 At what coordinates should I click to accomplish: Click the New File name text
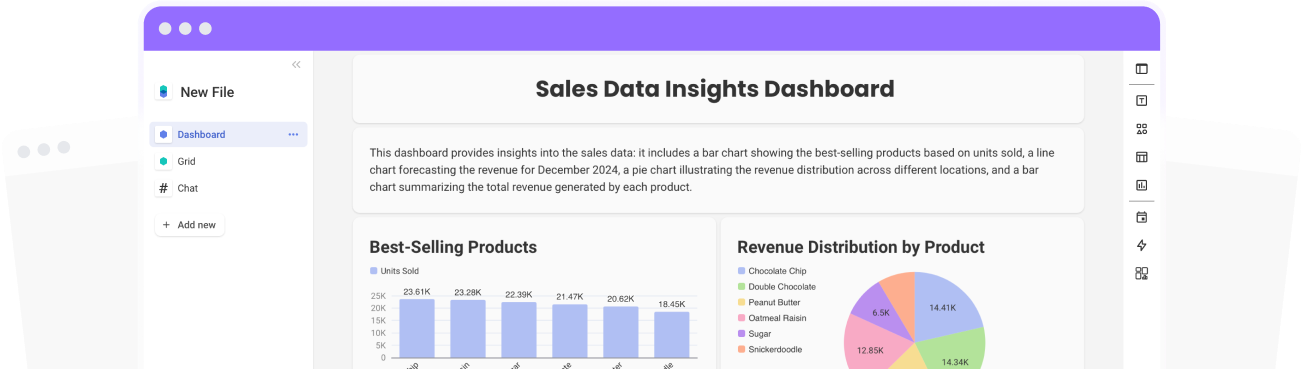click(207, 92)
